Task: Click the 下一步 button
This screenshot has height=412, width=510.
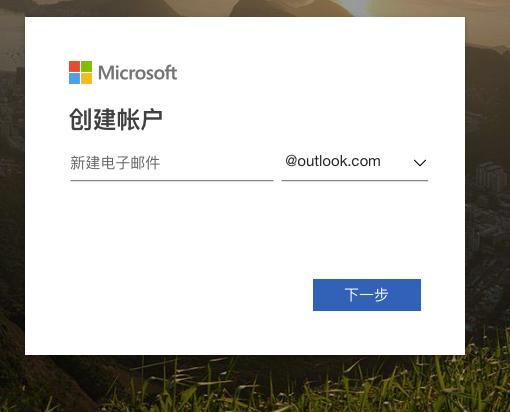Action: 367,295
